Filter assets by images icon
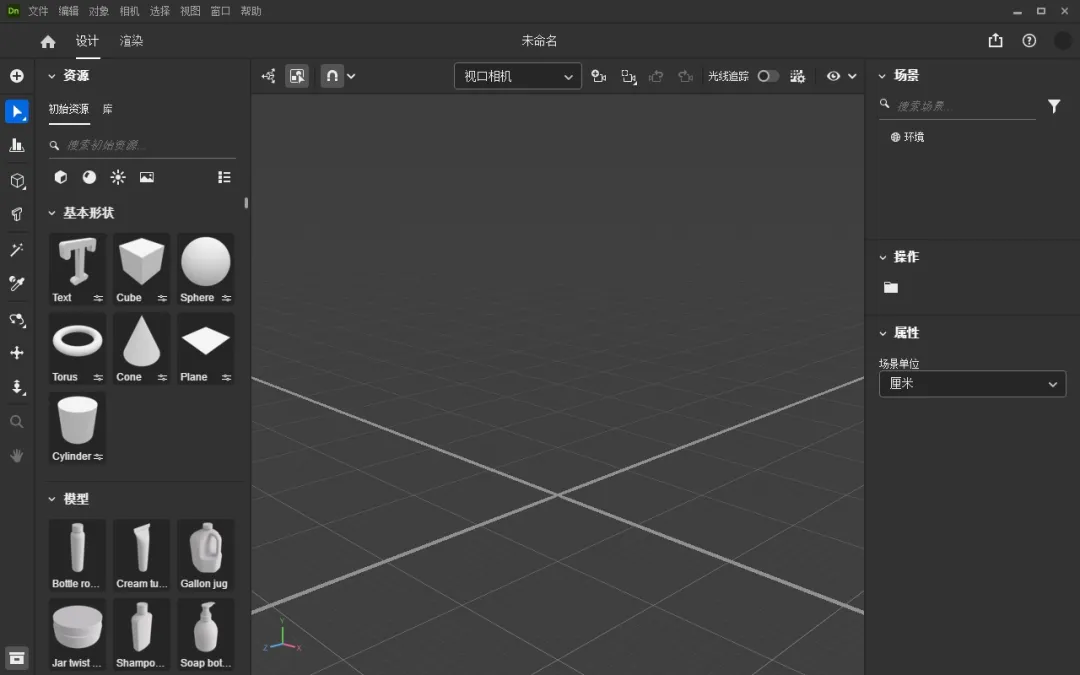 point(147,177)
